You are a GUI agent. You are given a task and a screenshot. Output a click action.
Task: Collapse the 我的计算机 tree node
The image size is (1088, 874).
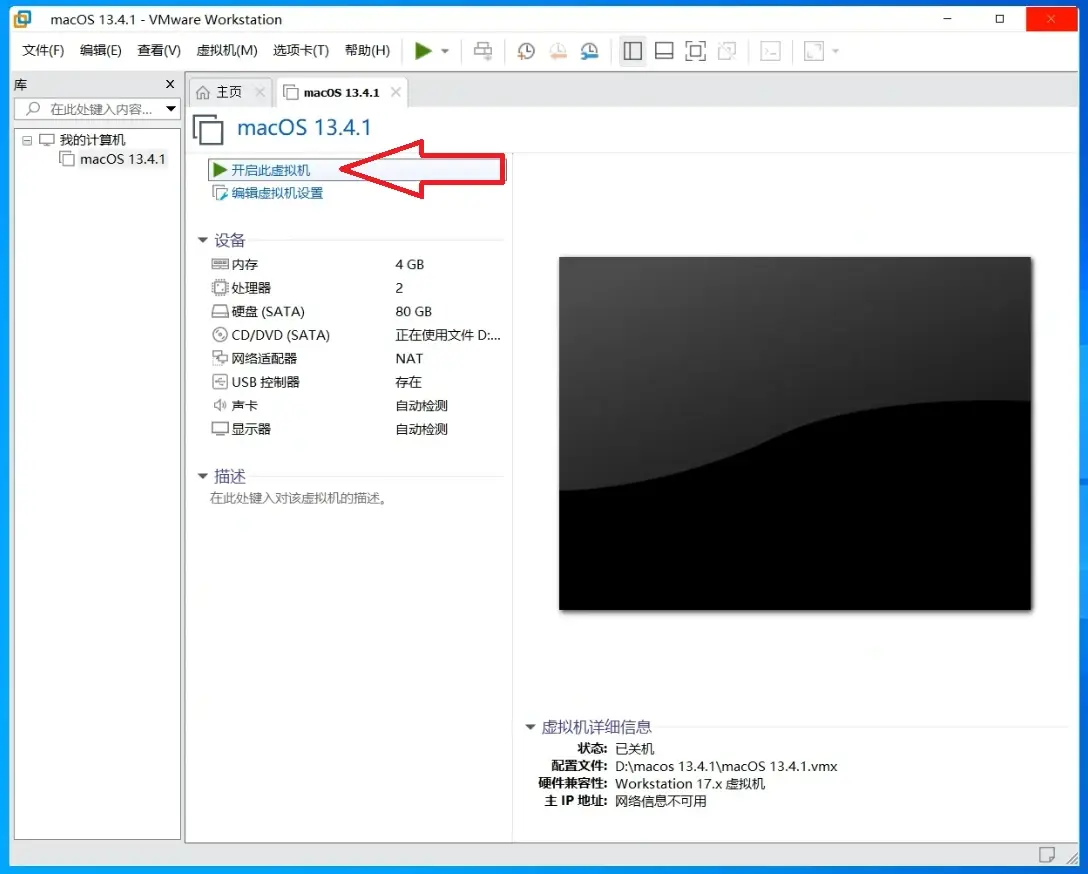pyautogui.click(x=27, y=140)
